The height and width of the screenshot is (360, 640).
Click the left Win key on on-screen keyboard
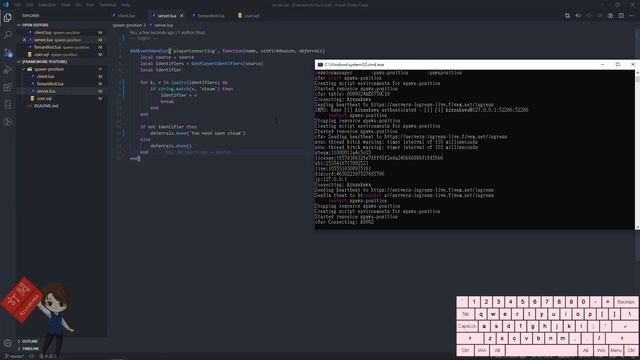point(482,350)
